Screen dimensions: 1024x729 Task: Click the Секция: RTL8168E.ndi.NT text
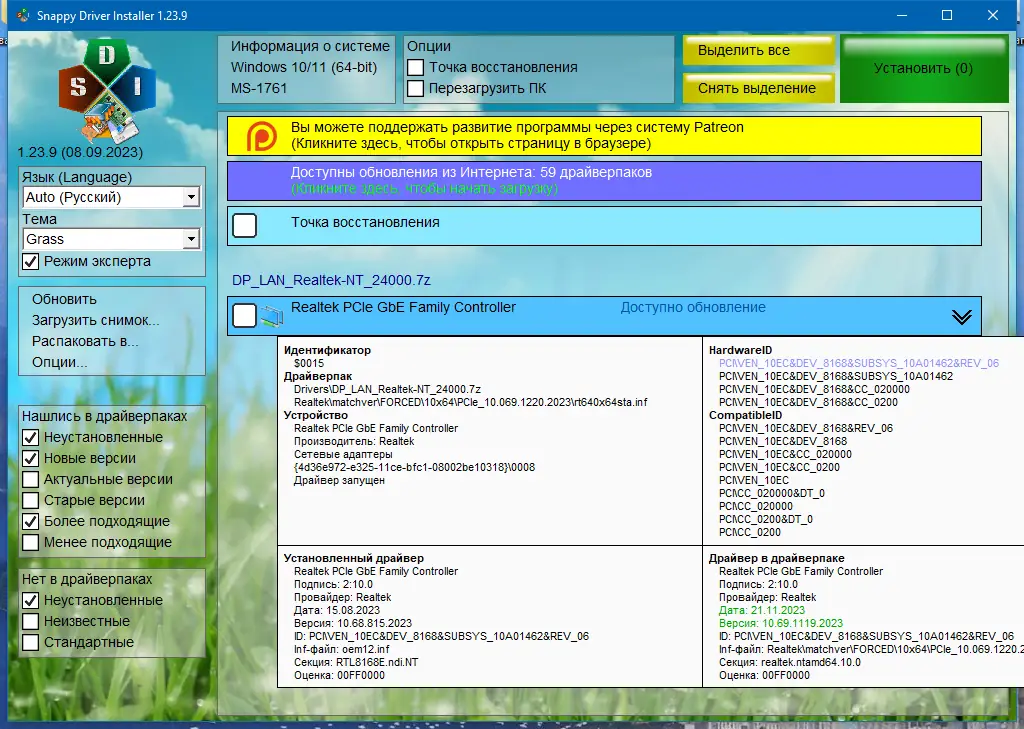coord(356,662)
